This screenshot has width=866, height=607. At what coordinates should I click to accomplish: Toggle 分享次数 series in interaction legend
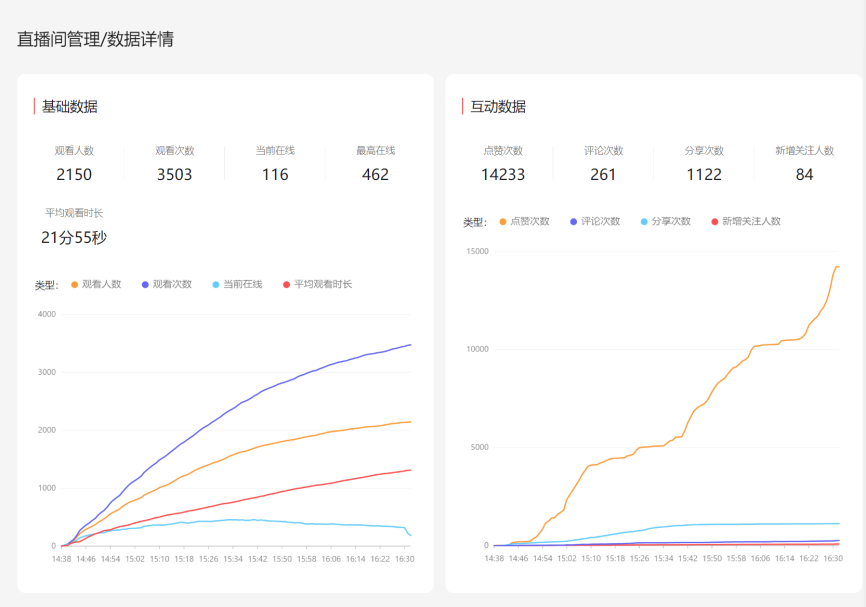coord(666,221)
